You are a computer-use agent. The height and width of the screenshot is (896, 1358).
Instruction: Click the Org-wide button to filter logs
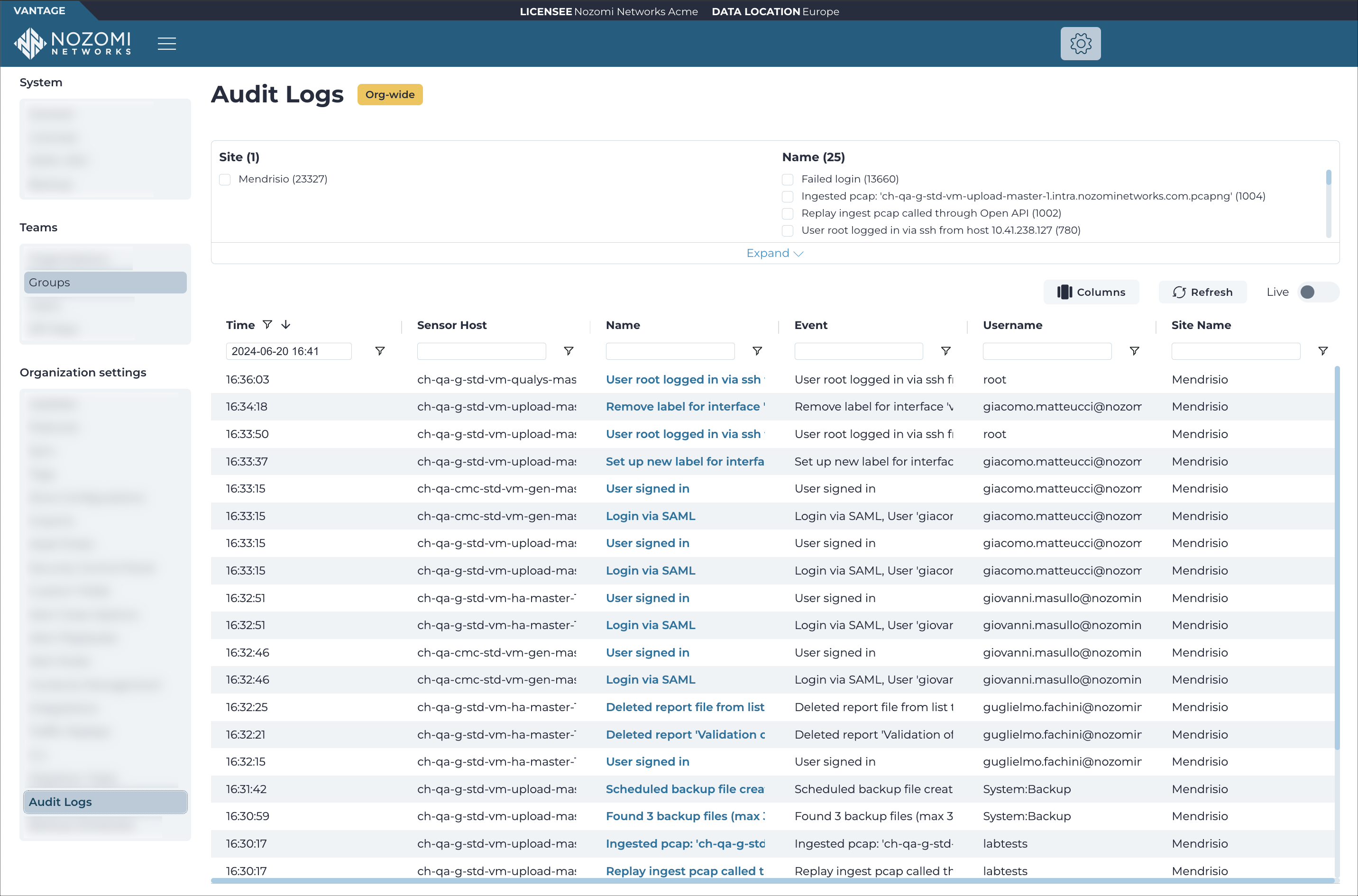pyautogui.click(x=390, y=94)
